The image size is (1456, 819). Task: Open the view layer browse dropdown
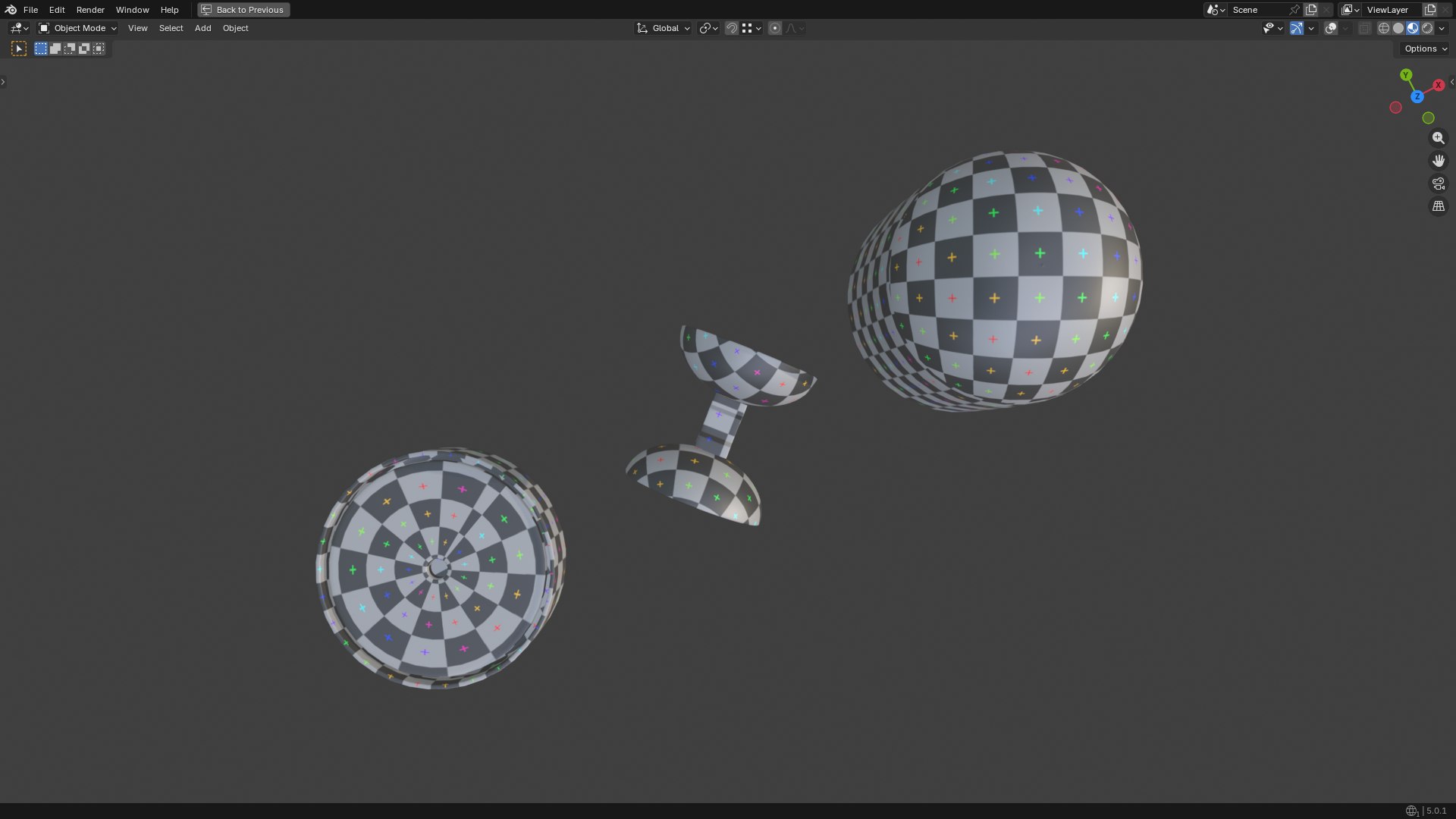point(1350,10)
